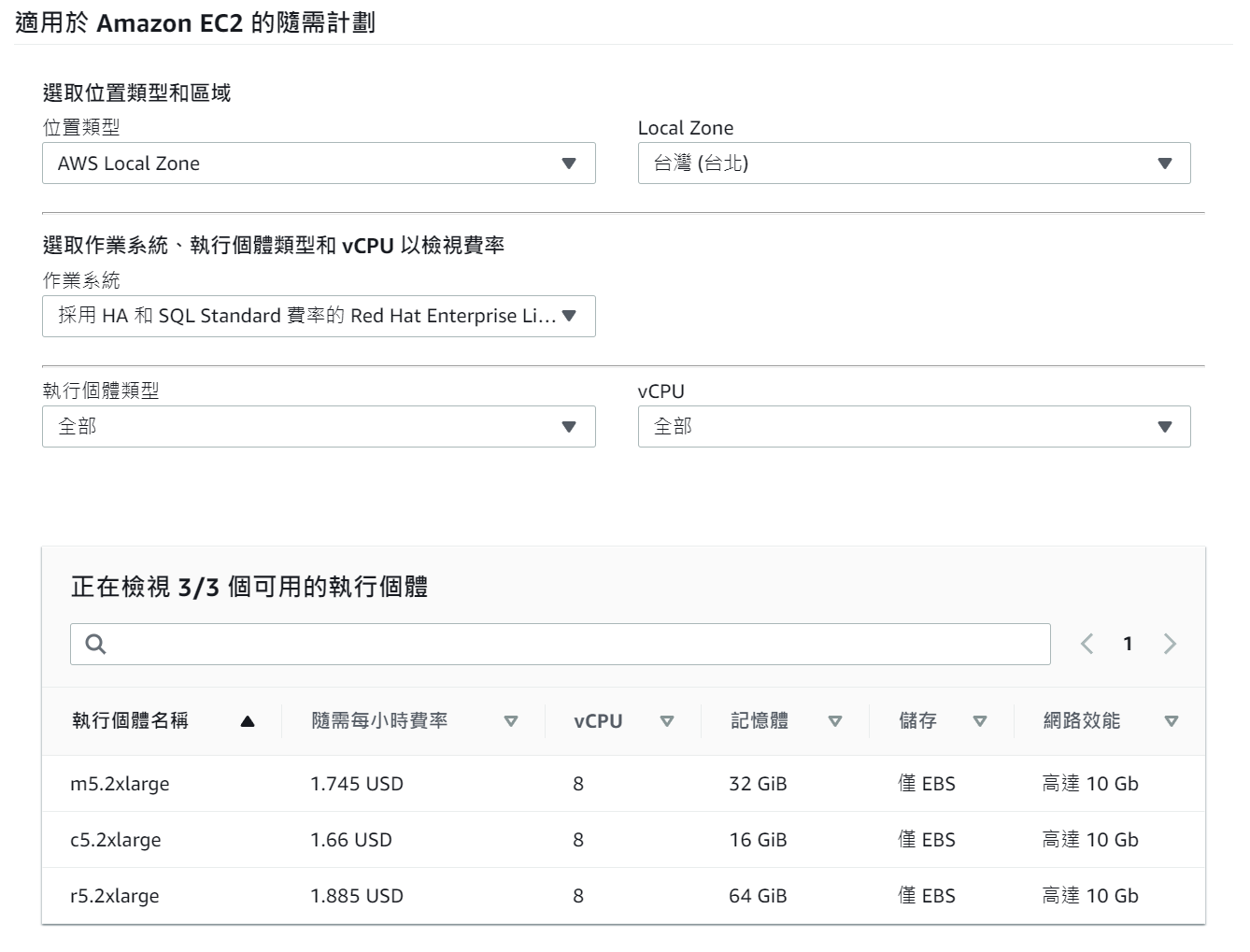Click 僅 EBS storage in m5.2xlarge row

click(x=927, y=784)
